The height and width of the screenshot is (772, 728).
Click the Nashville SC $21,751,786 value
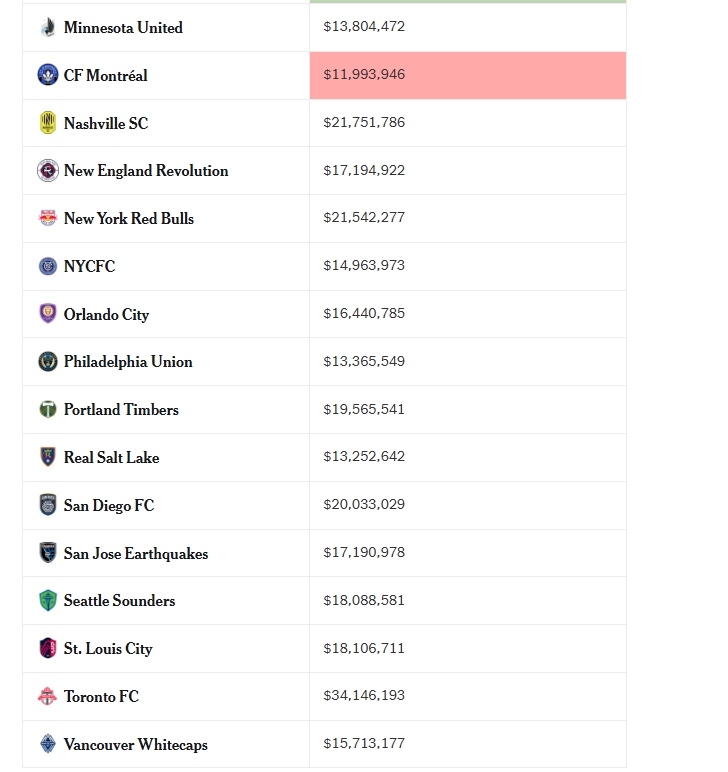(x=364, y=123)
